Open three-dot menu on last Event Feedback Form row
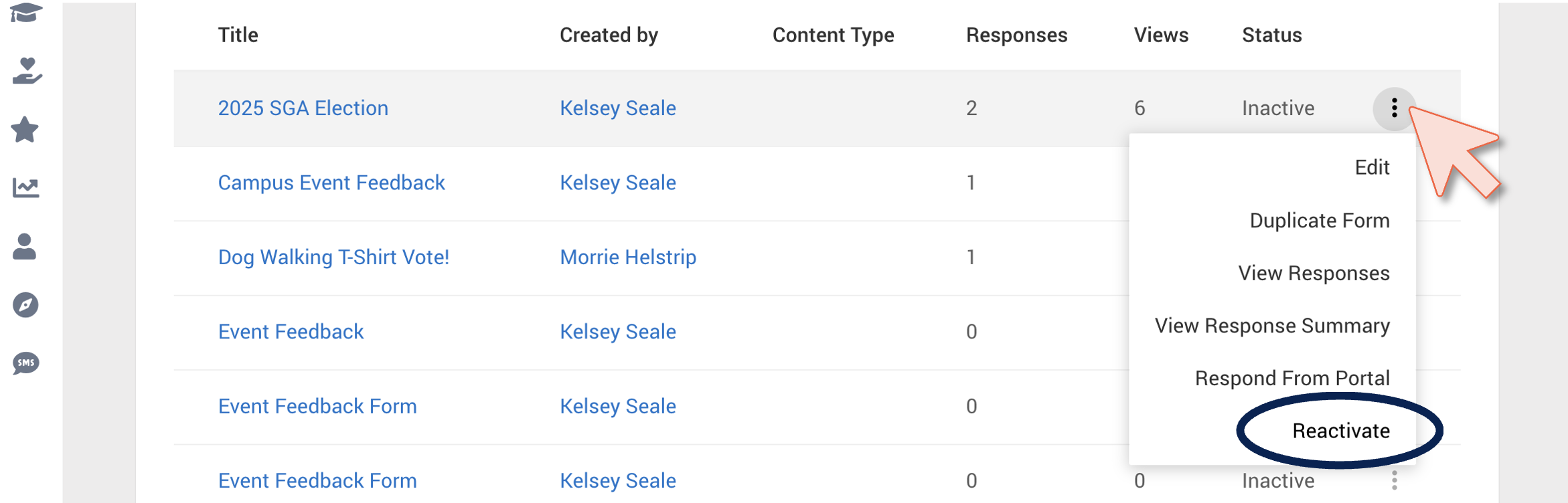1568x503 pixels. coord(1394,480)
